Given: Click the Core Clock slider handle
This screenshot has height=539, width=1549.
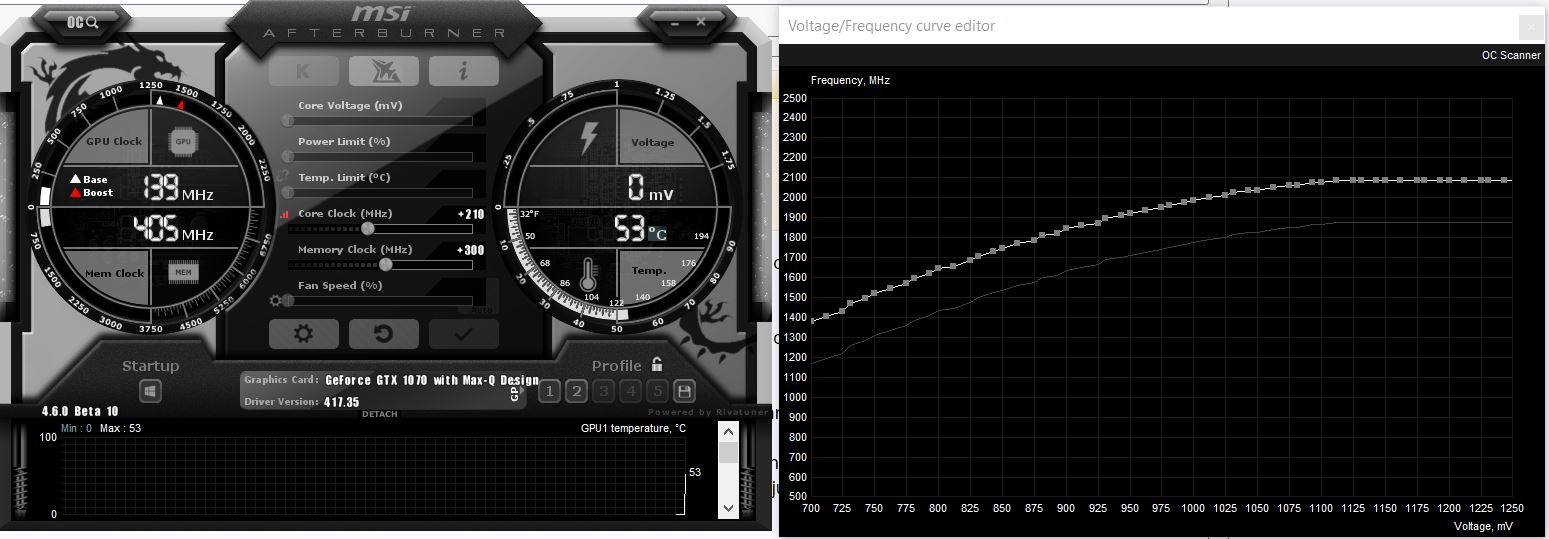Looking at the screenshot, I should (367, 229).
